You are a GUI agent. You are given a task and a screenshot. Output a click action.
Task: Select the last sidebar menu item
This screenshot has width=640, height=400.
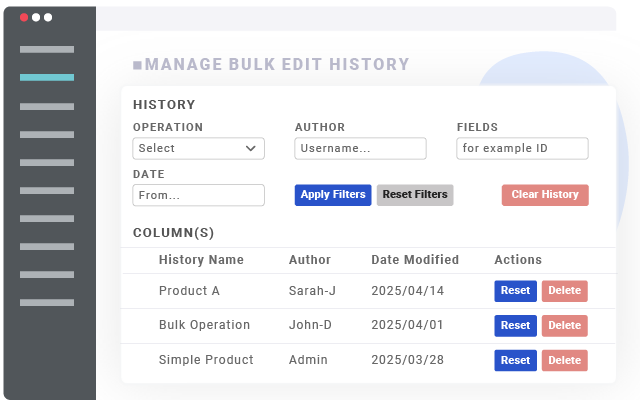click(x=47, y=302)
